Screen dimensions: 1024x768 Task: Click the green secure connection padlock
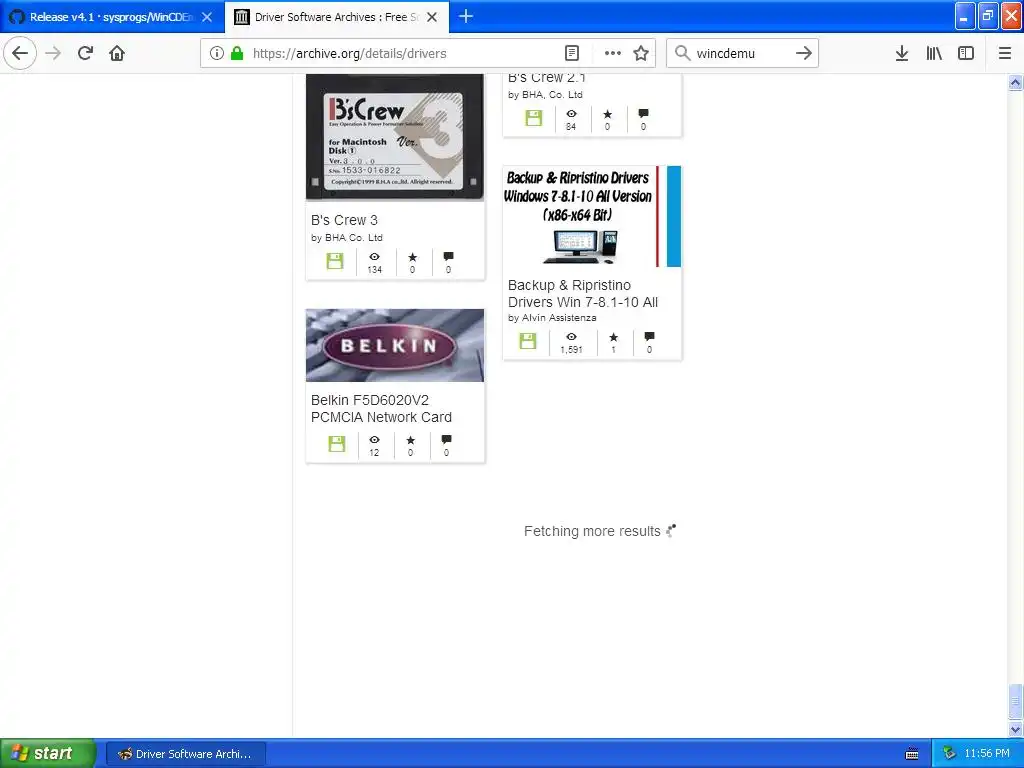[237, 54]
